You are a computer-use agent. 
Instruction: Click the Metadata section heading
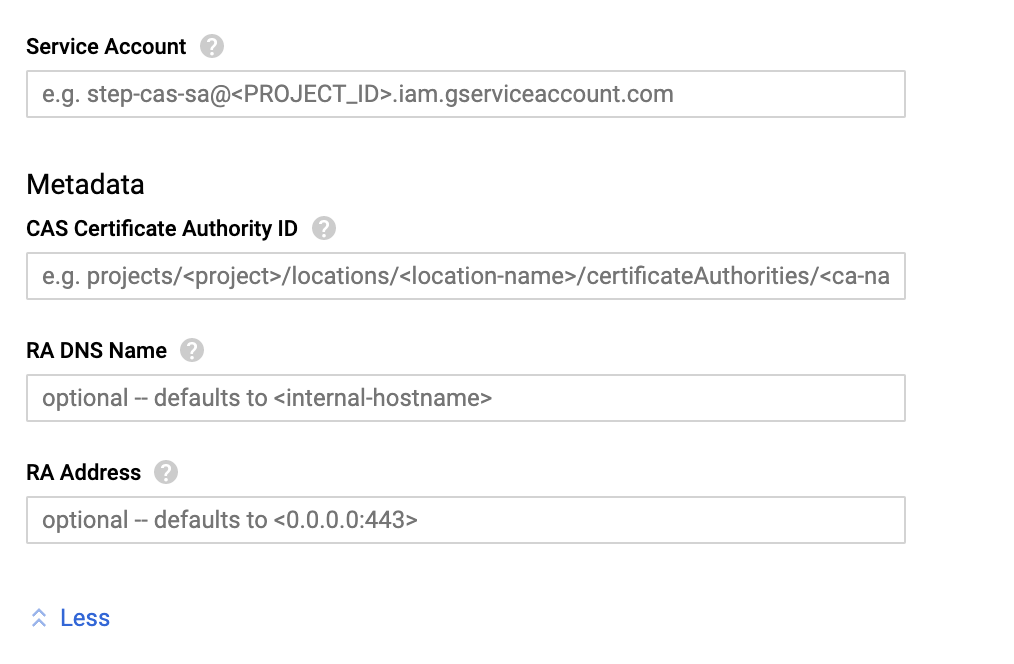tap(85, 184)
